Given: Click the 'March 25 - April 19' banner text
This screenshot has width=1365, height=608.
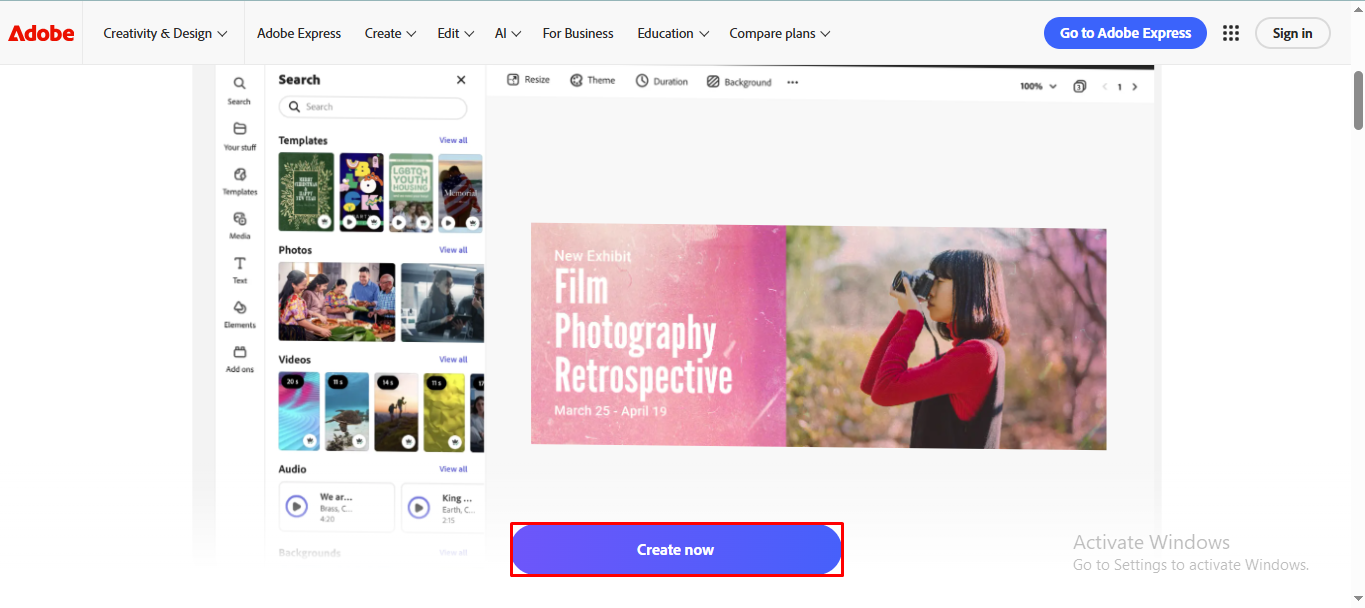Looking at the screenshot, I should [610, 411].
